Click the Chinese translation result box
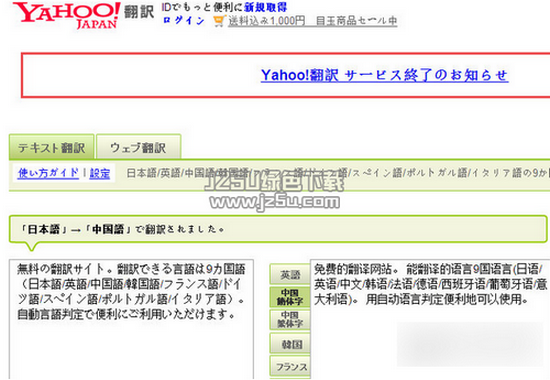The height and width of the screenshot is (380, 550). pyautogui.click(x=430, y=319)
